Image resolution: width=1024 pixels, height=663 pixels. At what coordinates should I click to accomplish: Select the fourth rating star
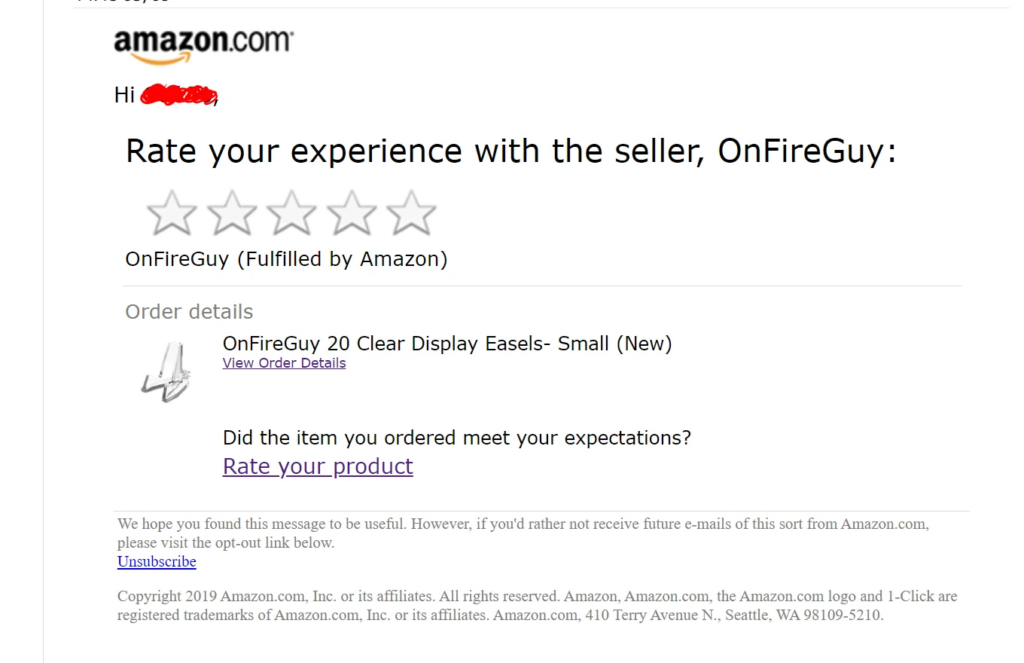351,212
